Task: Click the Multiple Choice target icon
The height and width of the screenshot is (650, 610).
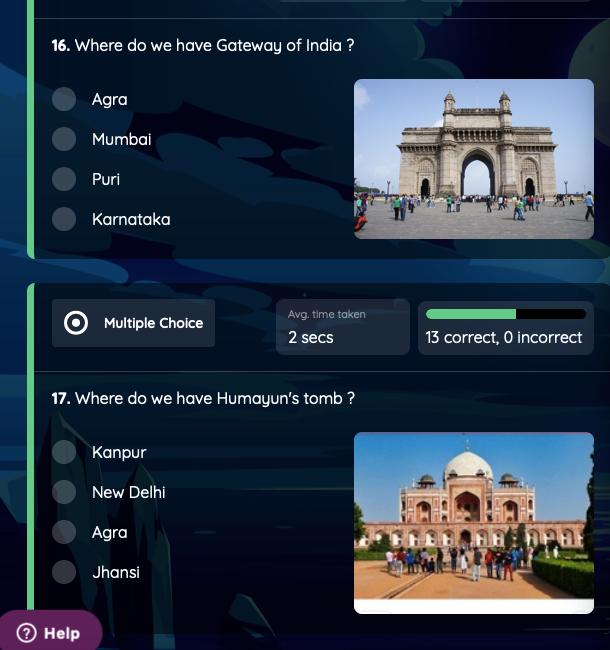Action: tap(76, 323)
